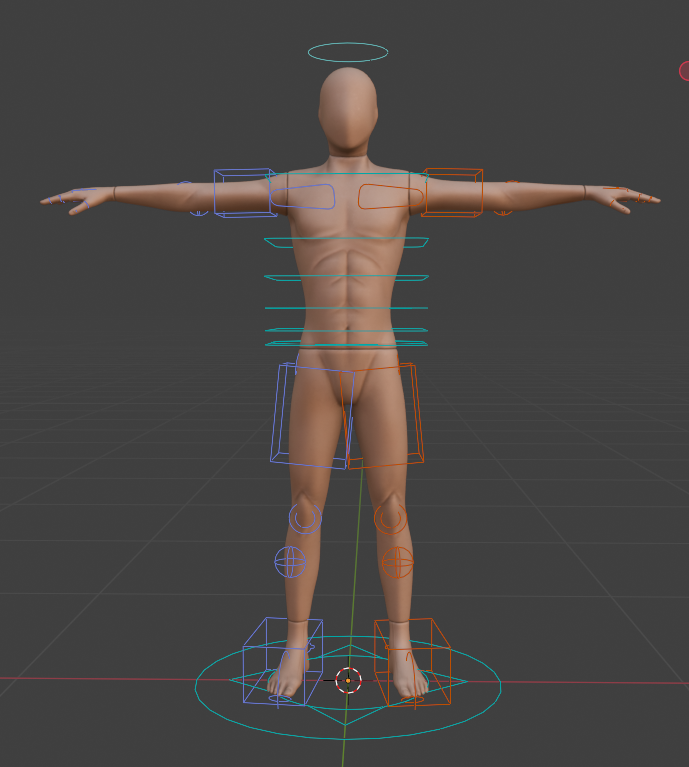Click the 3D cursor between the feet
689x767 pixels.
pos(348,680)
